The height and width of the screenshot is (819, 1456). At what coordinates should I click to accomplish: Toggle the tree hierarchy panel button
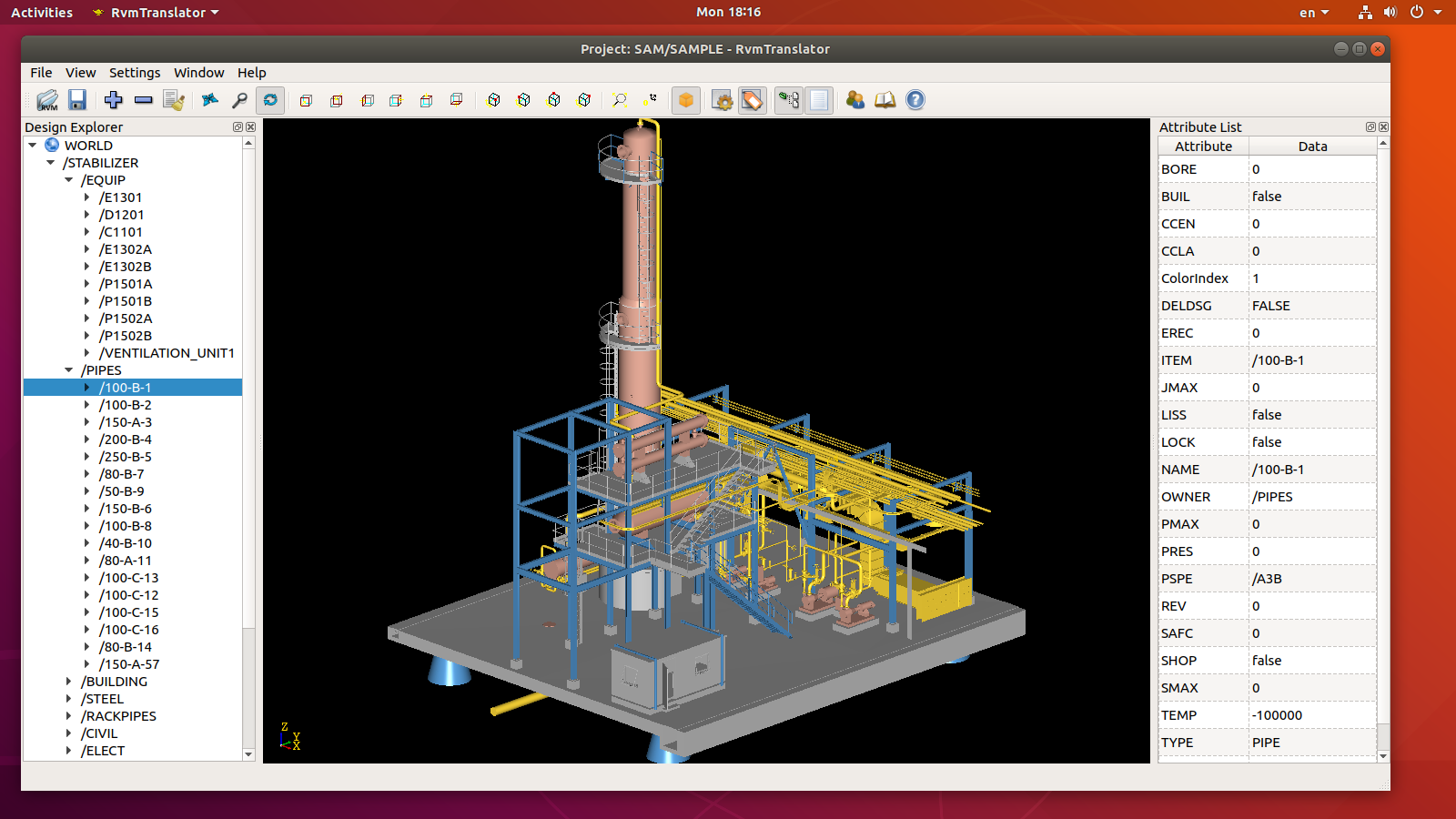point(789,100)
